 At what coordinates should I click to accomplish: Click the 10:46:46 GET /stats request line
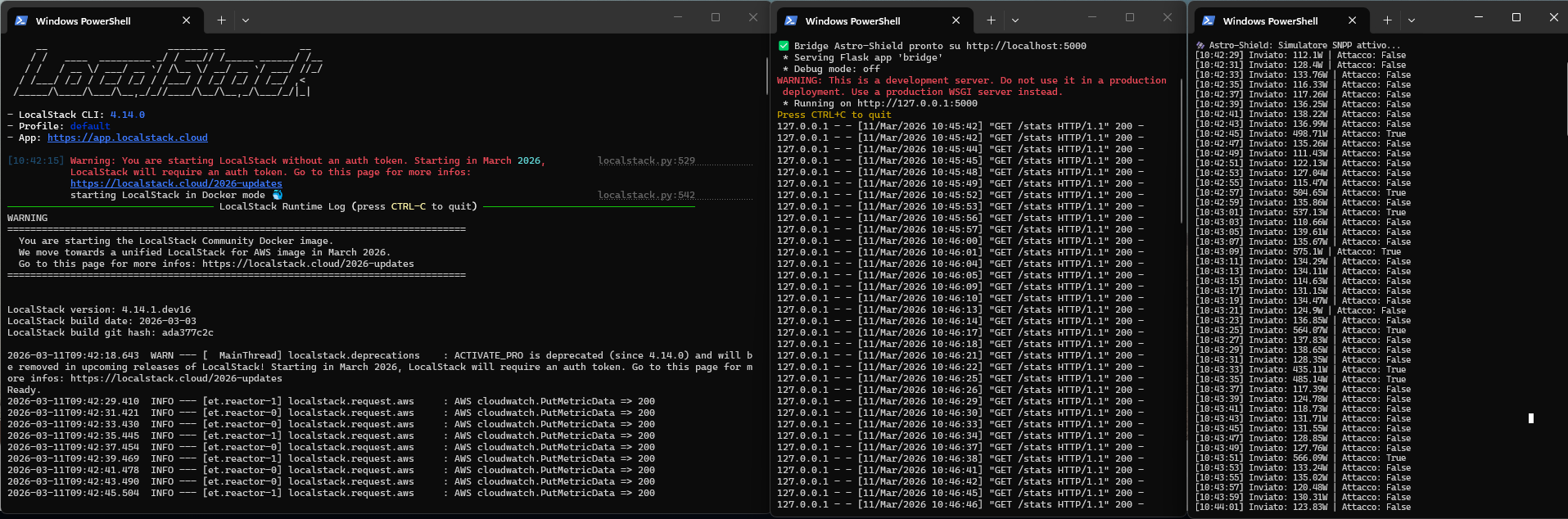coord(960,504)
